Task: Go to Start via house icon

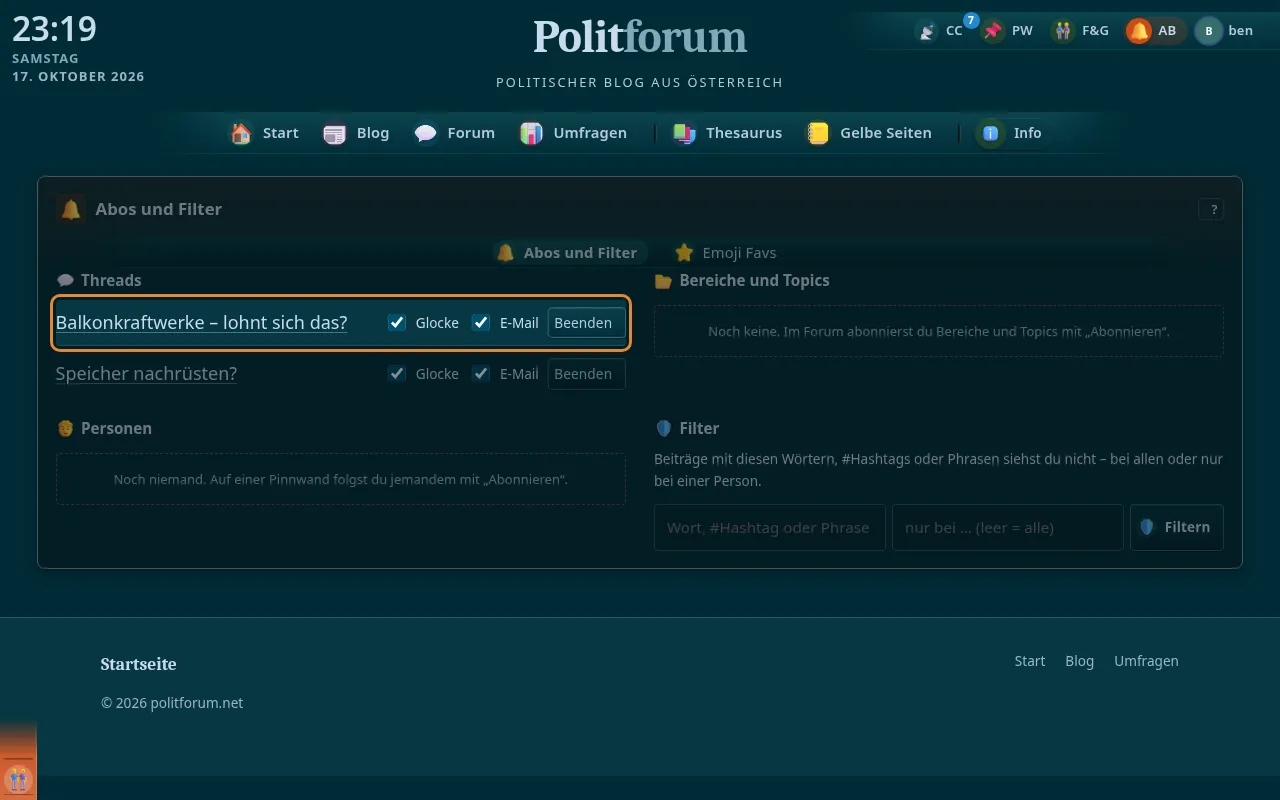Action: coord(241,133)
